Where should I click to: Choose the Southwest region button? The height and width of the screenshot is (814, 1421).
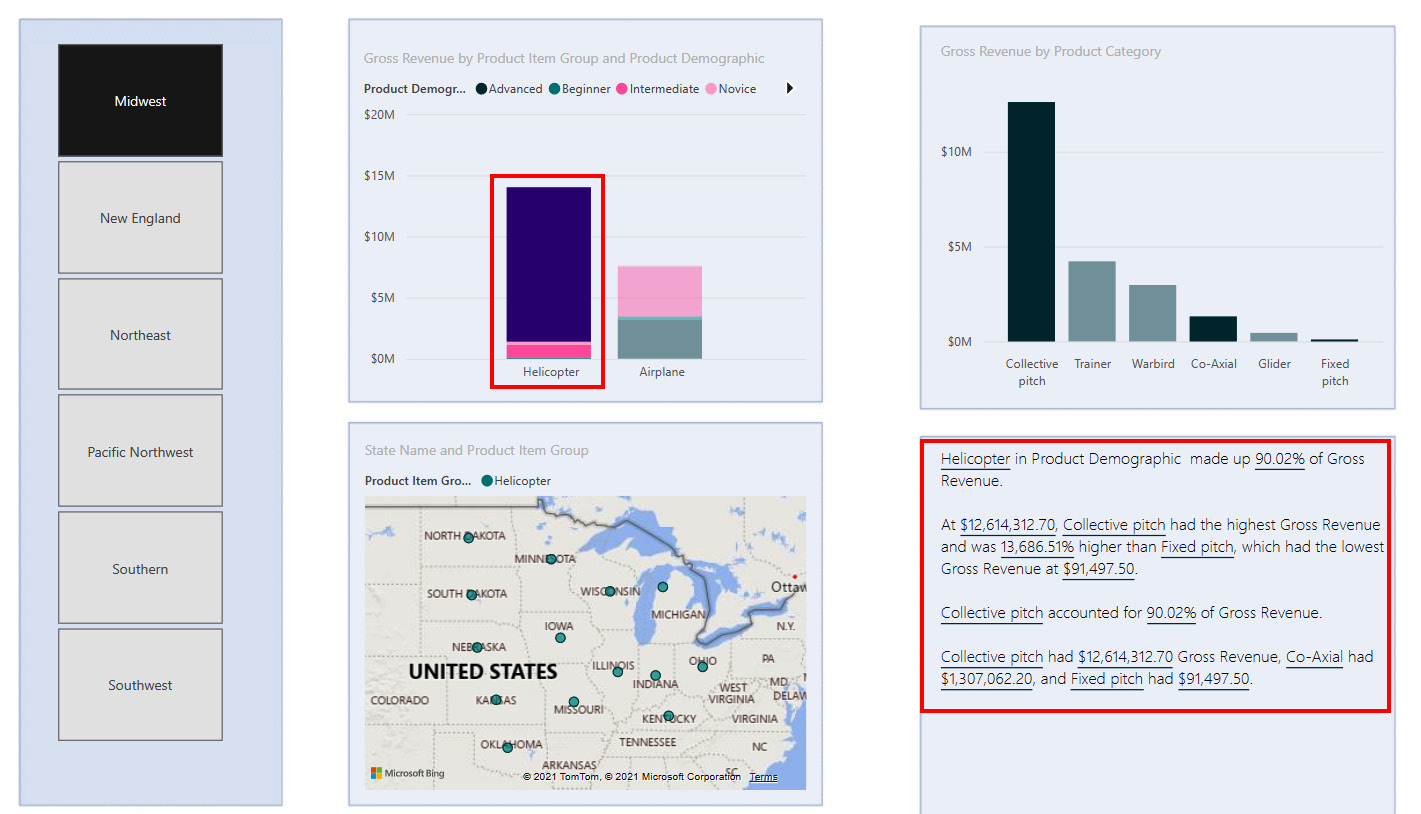[140, 685]
